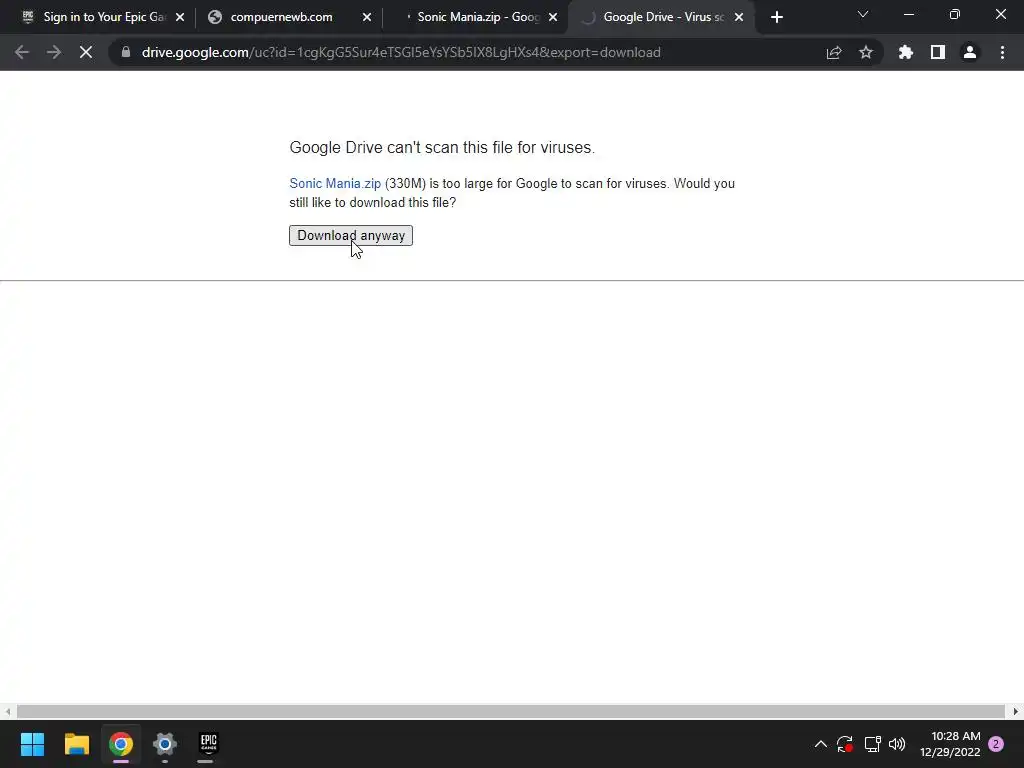This screenshot has width=1024, height=768.
Task: Close the compuernewb.com tab
Action: click(x=367, y=17)
